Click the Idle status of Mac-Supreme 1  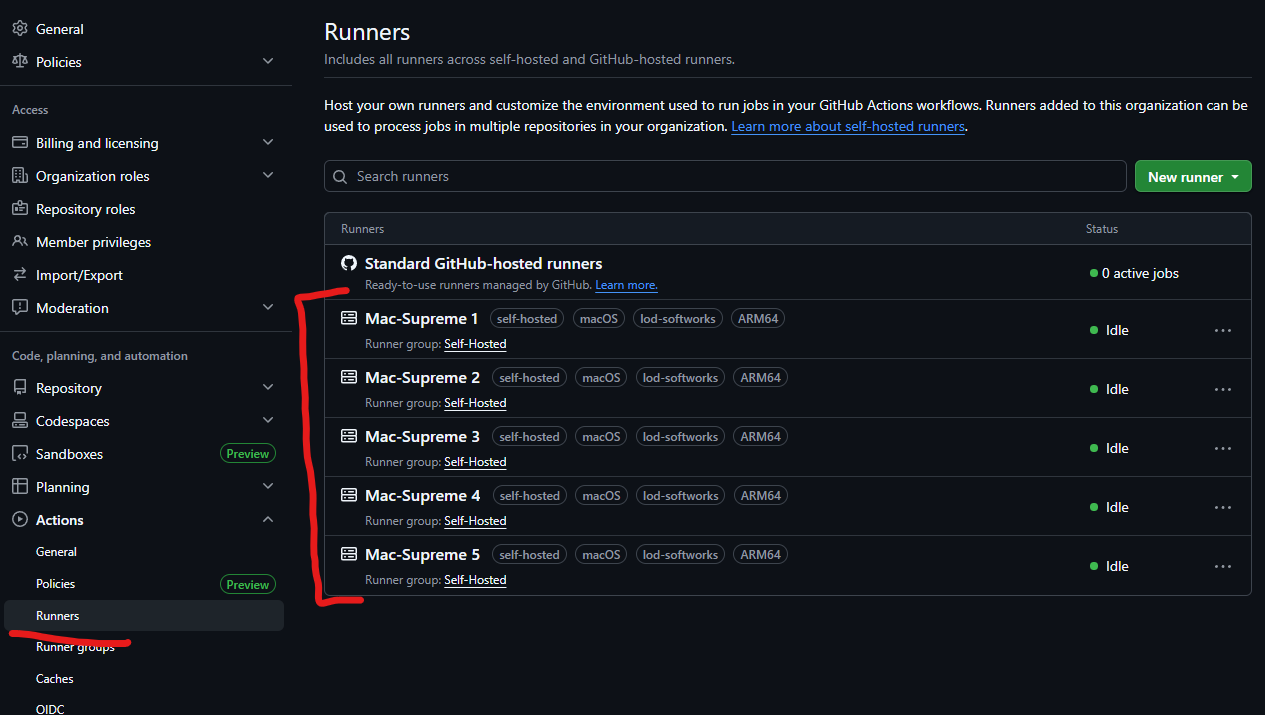[x=1117, y=330]
